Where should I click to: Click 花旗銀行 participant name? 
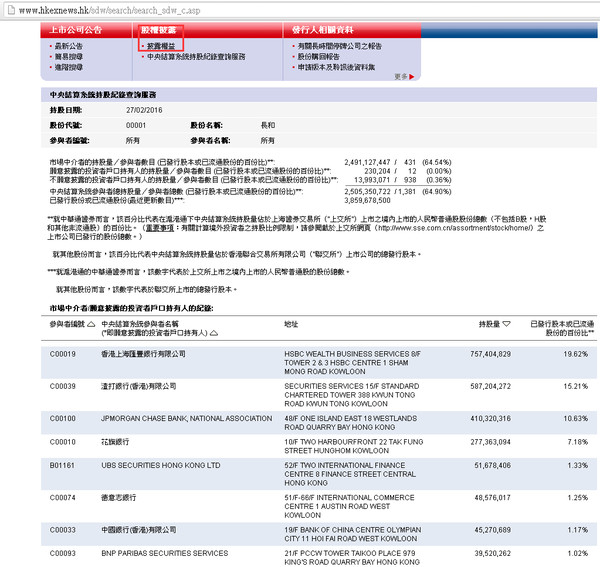pyautogui.click(x=115, y=442)
